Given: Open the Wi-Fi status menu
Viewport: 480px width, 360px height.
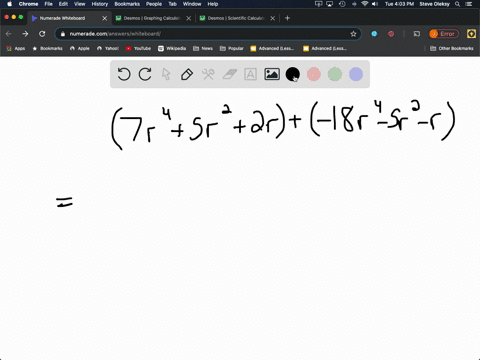Looking at the screenshot, I should pos(365,4).
